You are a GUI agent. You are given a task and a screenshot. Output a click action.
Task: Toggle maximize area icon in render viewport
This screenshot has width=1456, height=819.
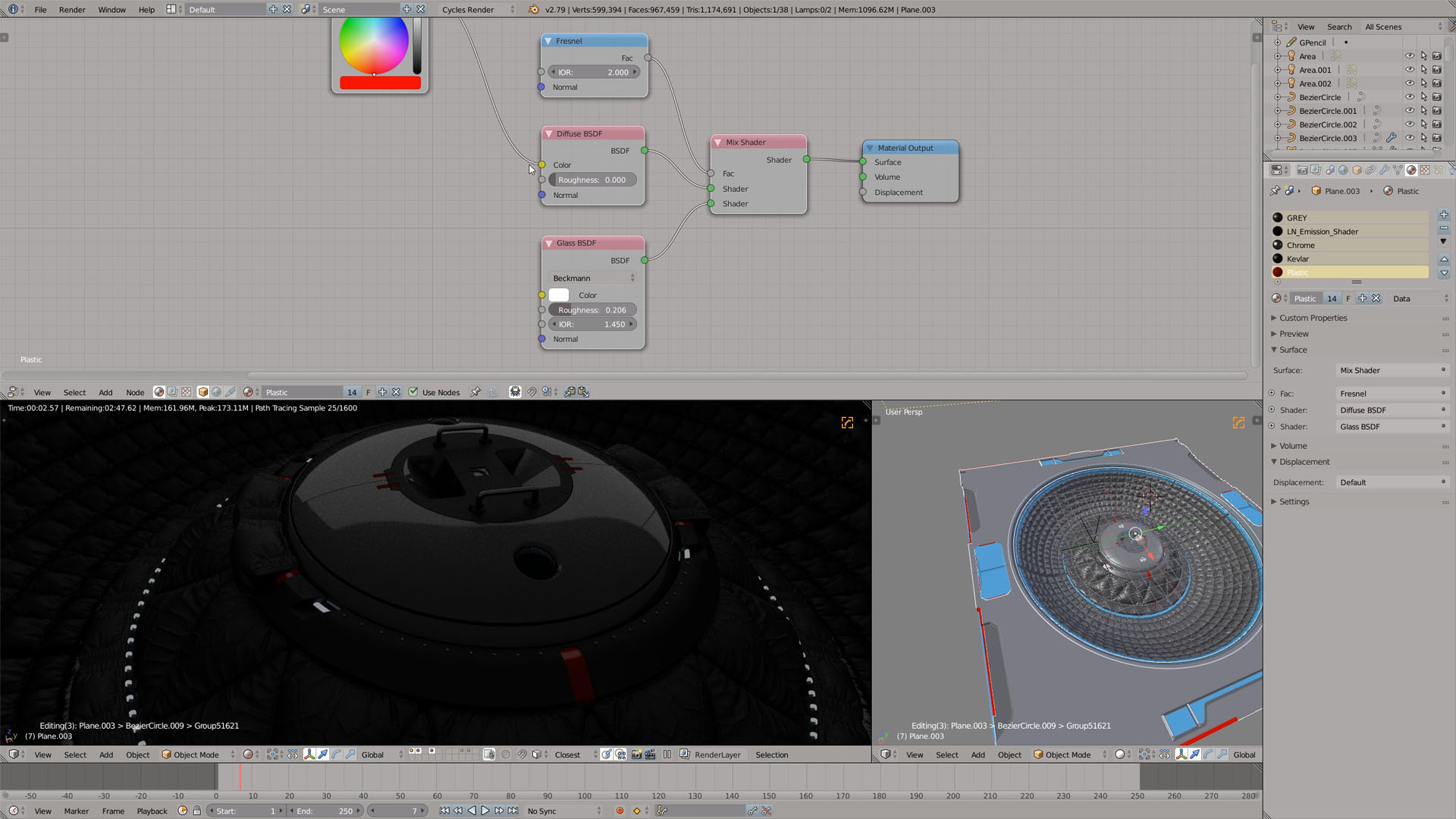click(x=847, y=422)
